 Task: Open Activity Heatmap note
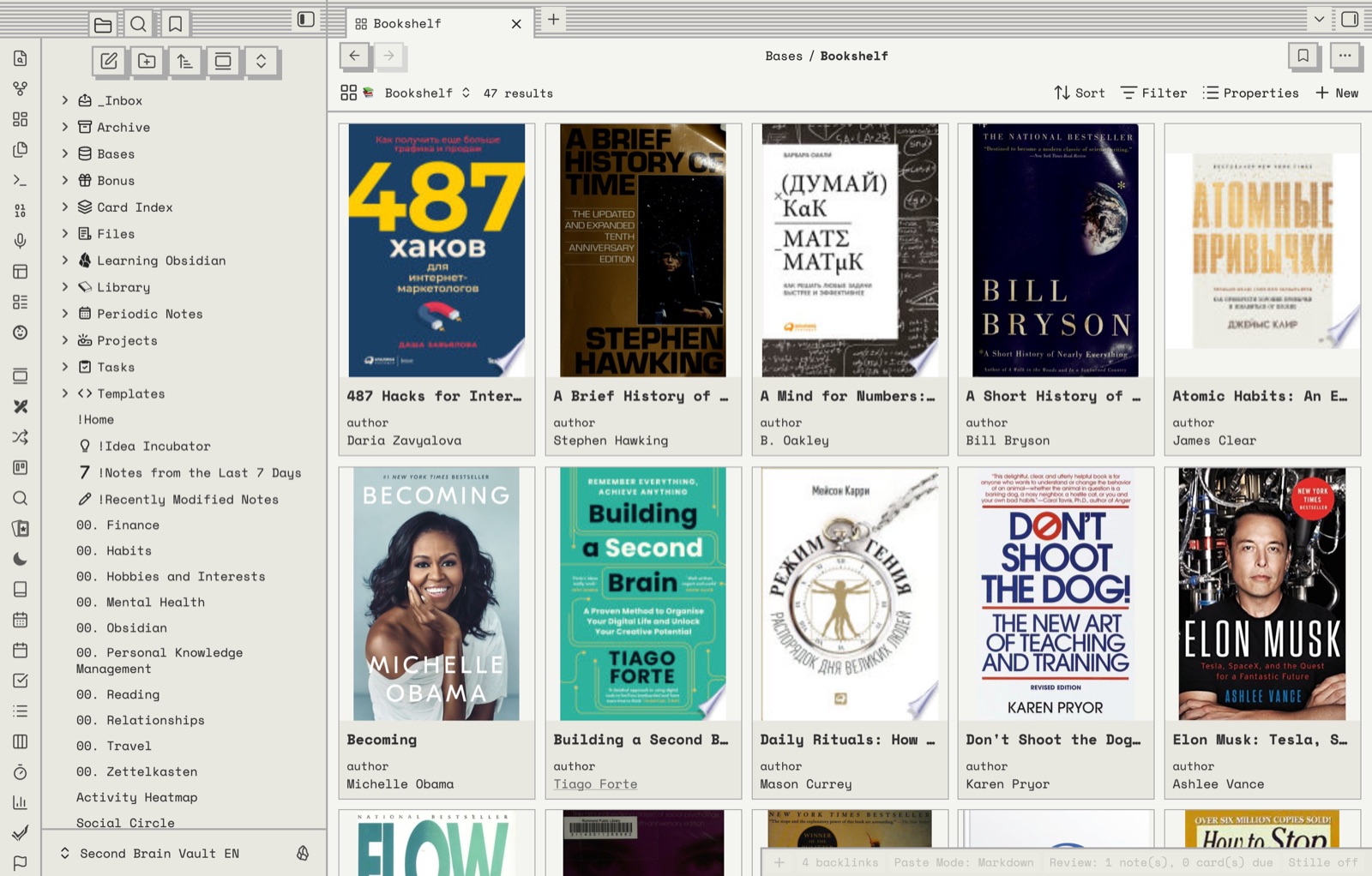[137, 797]
